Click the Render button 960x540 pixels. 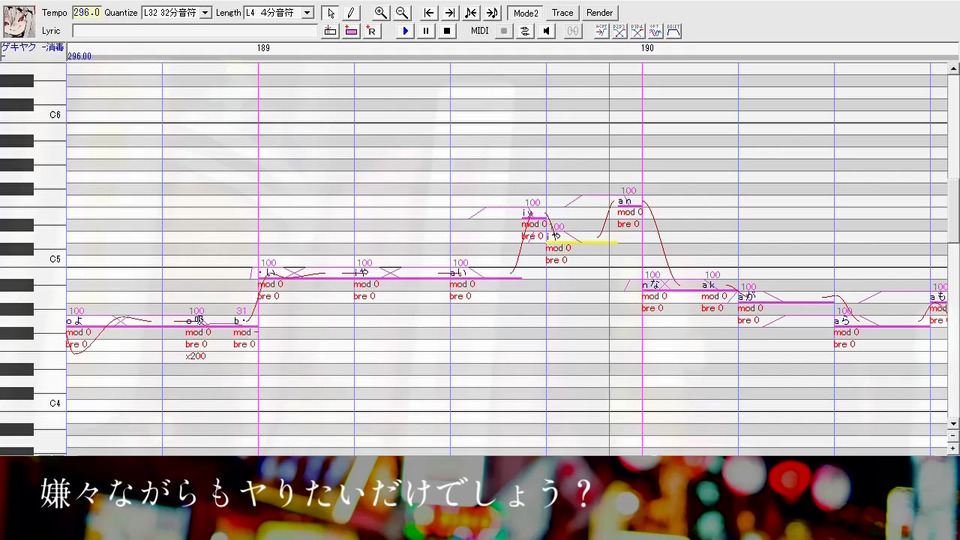click(599, 13)
